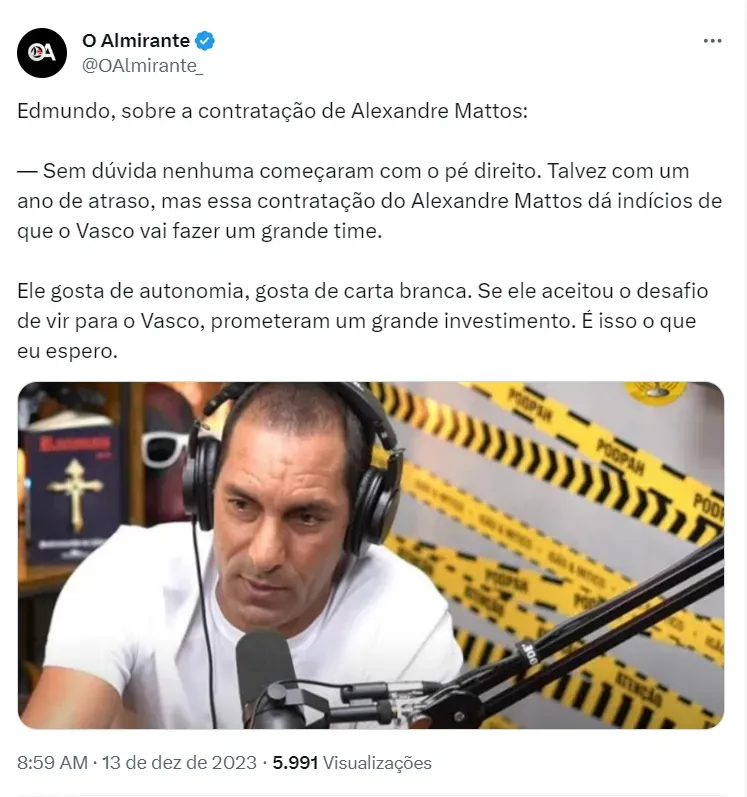Viewport: 747px width, 797px height.
Task: Open the O Almirante display name link
Action: coord(136,41)
